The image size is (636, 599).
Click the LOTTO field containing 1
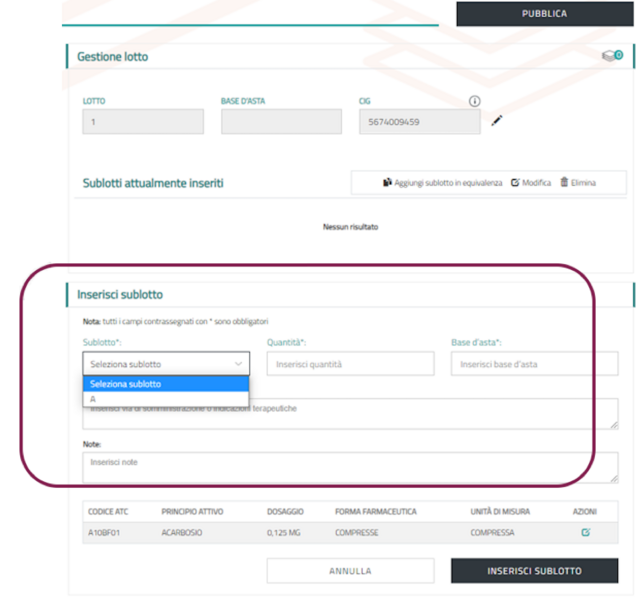(x=143, y=122)
